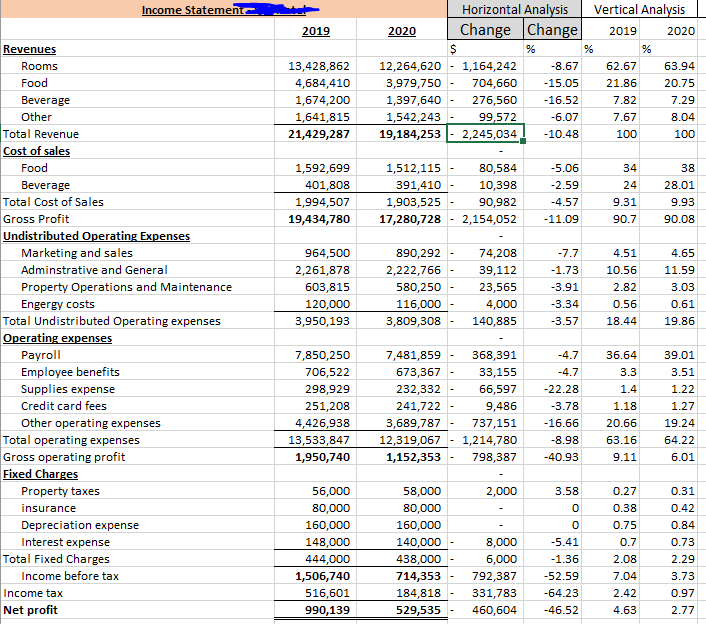Viewport: 706px width, 624px height.
Task: Select the bold 2020 column header
Action: click(402, 31)
